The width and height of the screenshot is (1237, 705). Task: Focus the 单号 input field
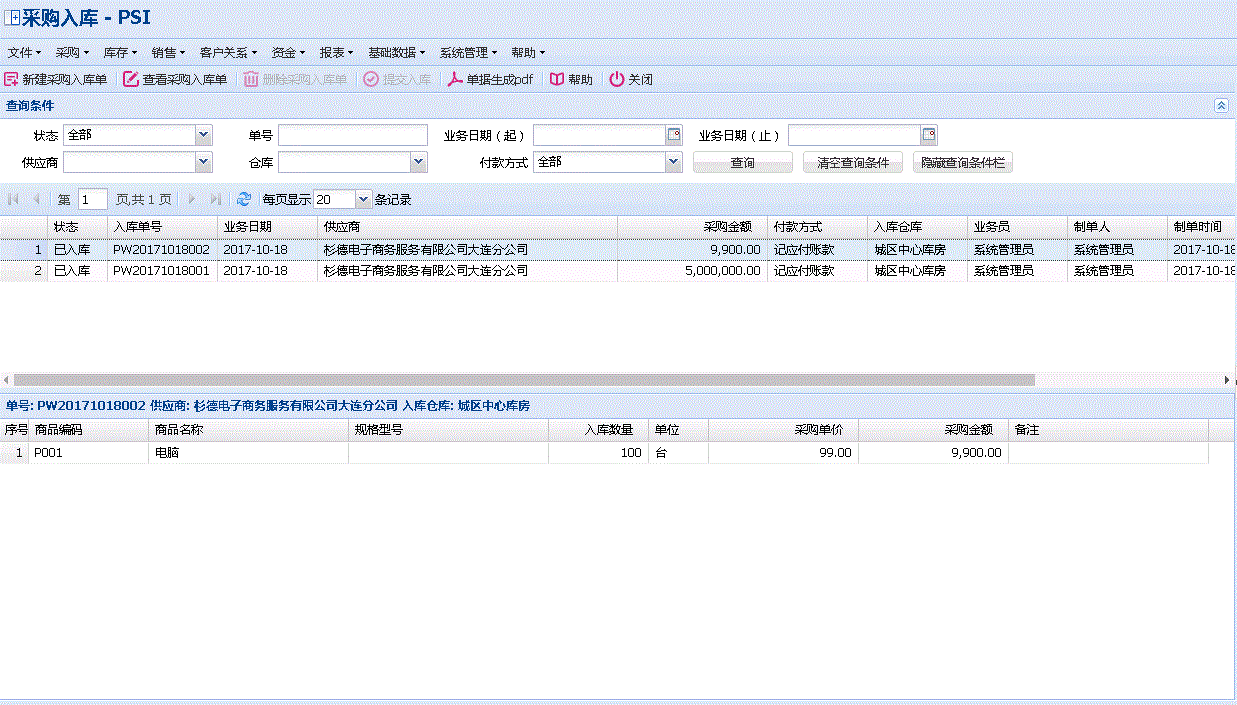click(x=353, y=135)
